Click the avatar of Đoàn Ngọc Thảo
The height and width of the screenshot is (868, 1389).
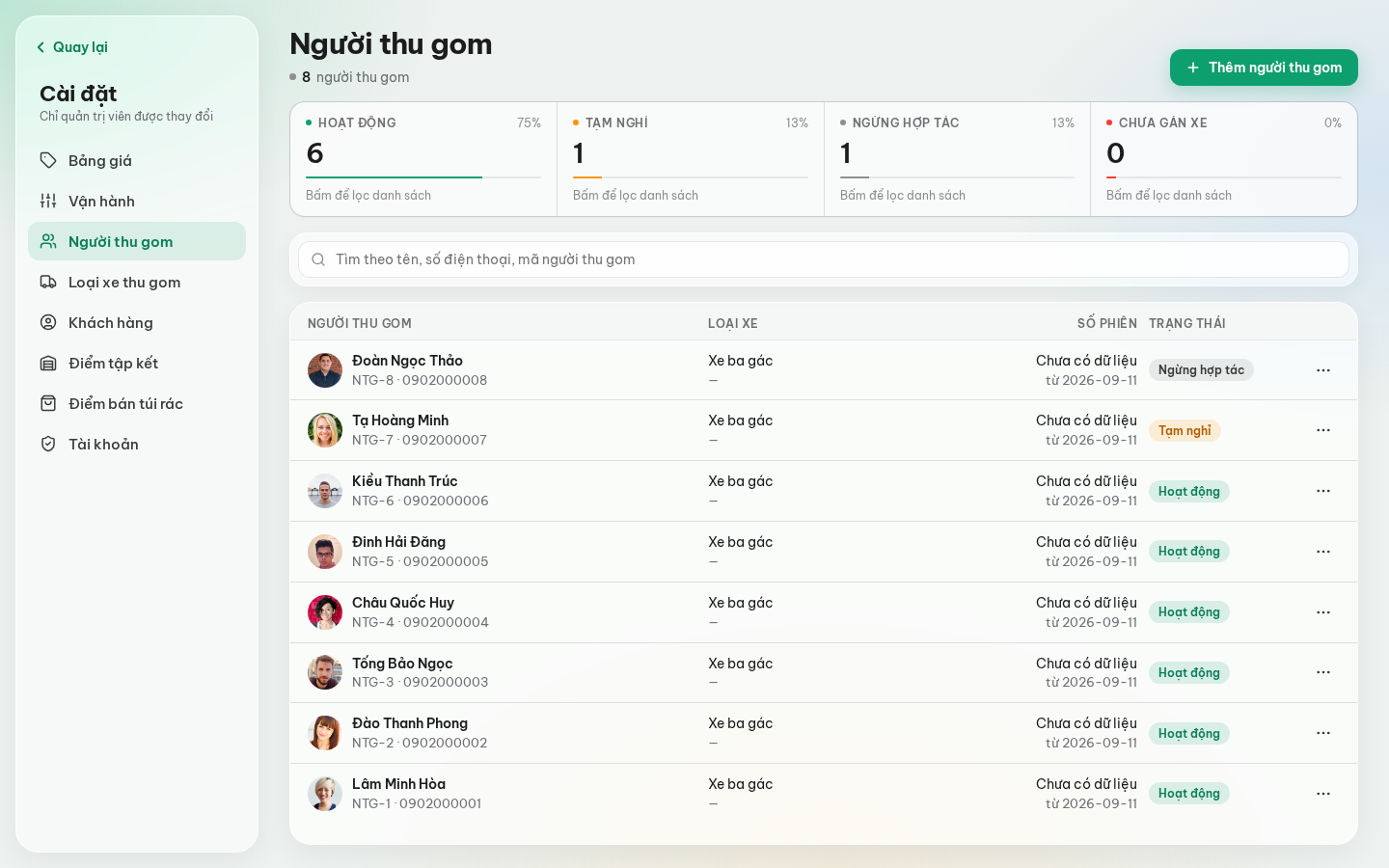(x=325, y=370)
